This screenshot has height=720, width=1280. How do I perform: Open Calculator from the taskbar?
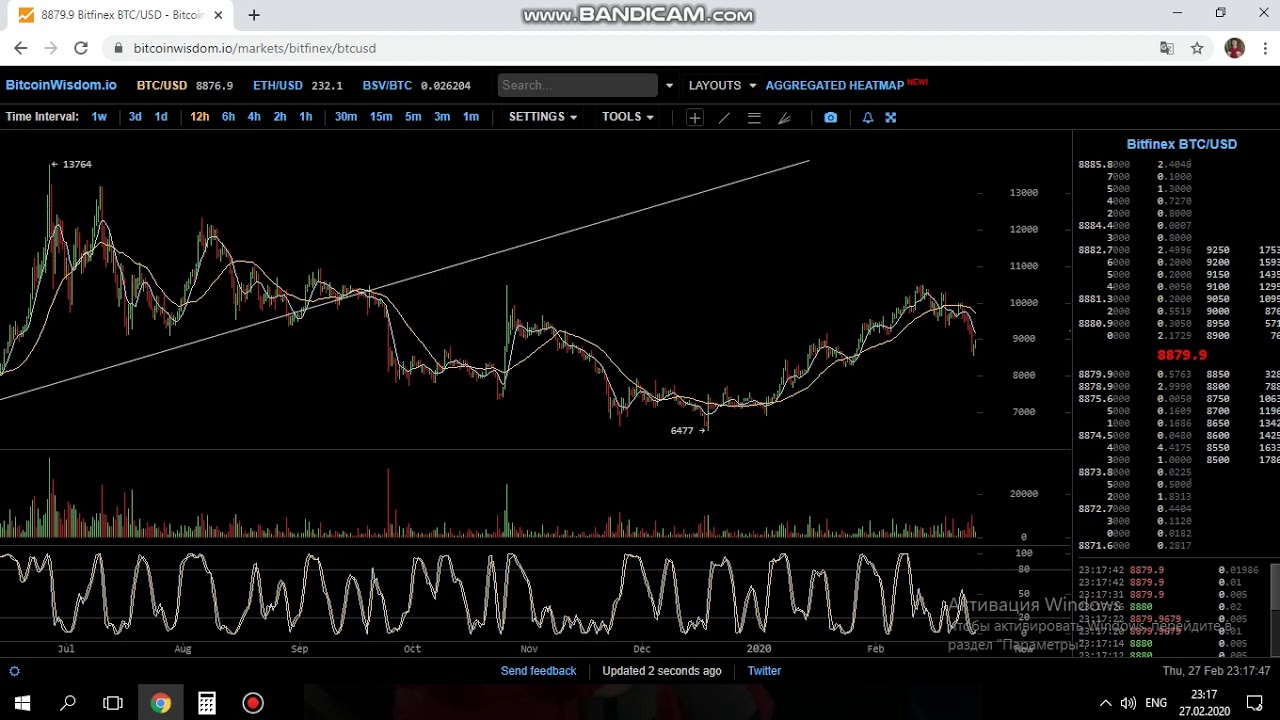(x=206, y=703)
